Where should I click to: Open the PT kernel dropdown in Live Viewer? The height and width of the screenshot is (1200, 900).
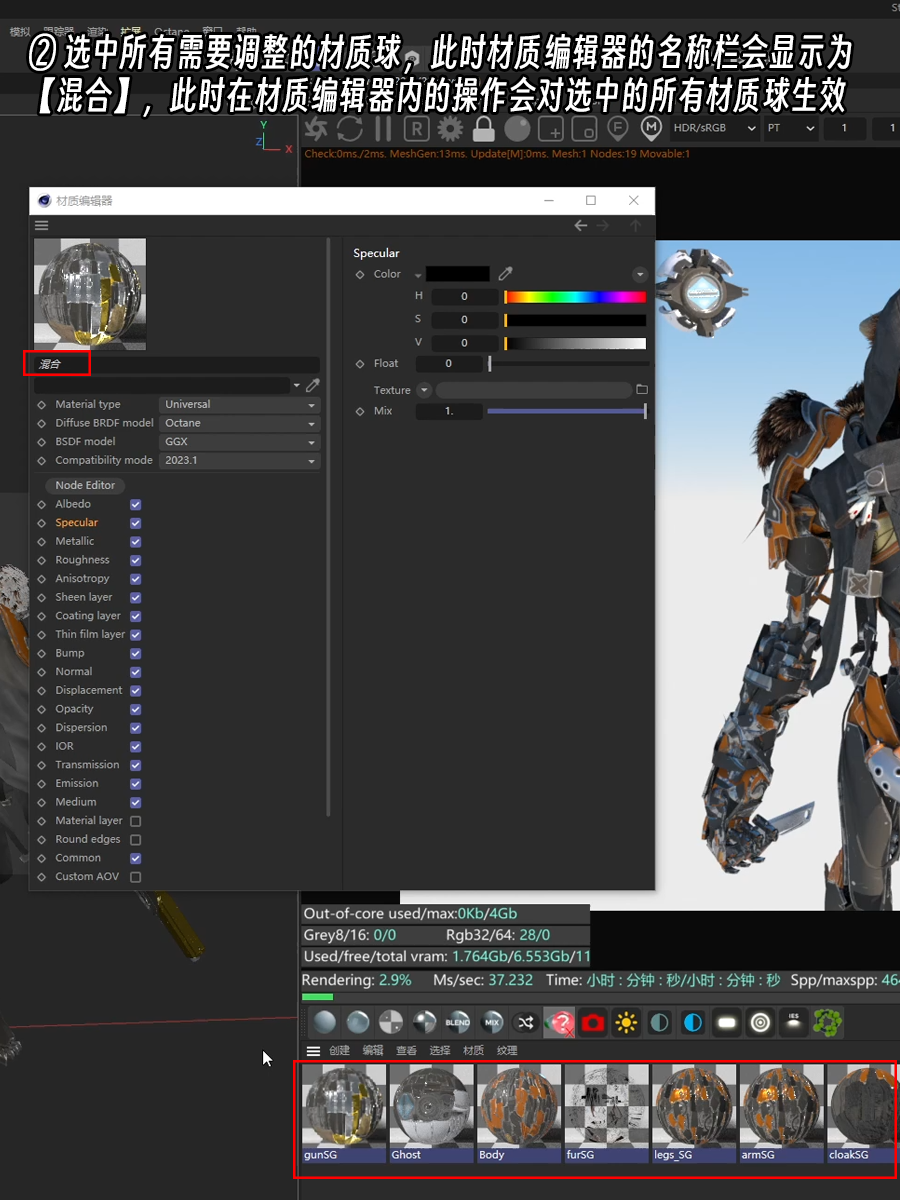point(790,128)
